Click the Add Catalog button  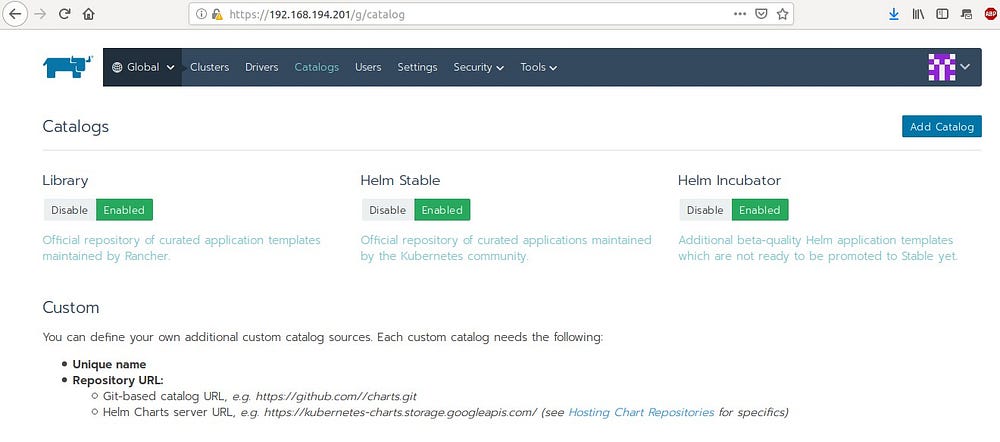point(941,126)
